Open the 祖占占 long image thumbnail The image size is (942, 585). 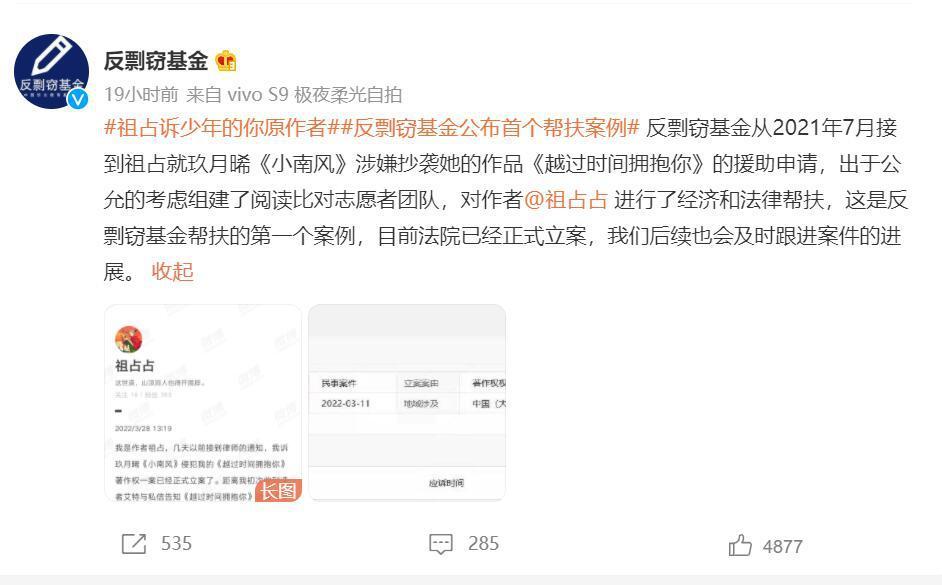point(203,403)
